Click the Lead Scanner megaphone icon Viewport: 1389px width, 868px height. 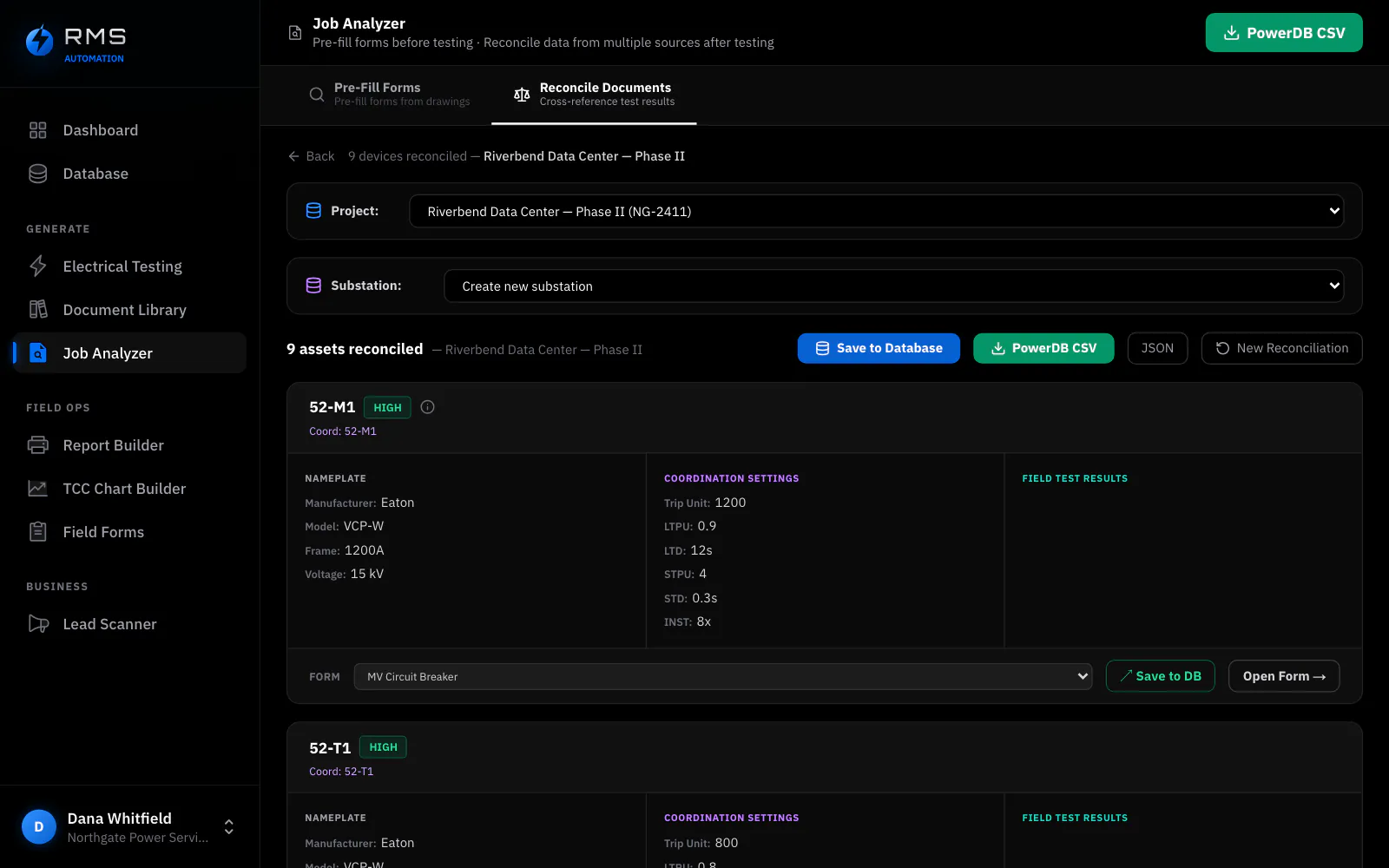point(38,624)
